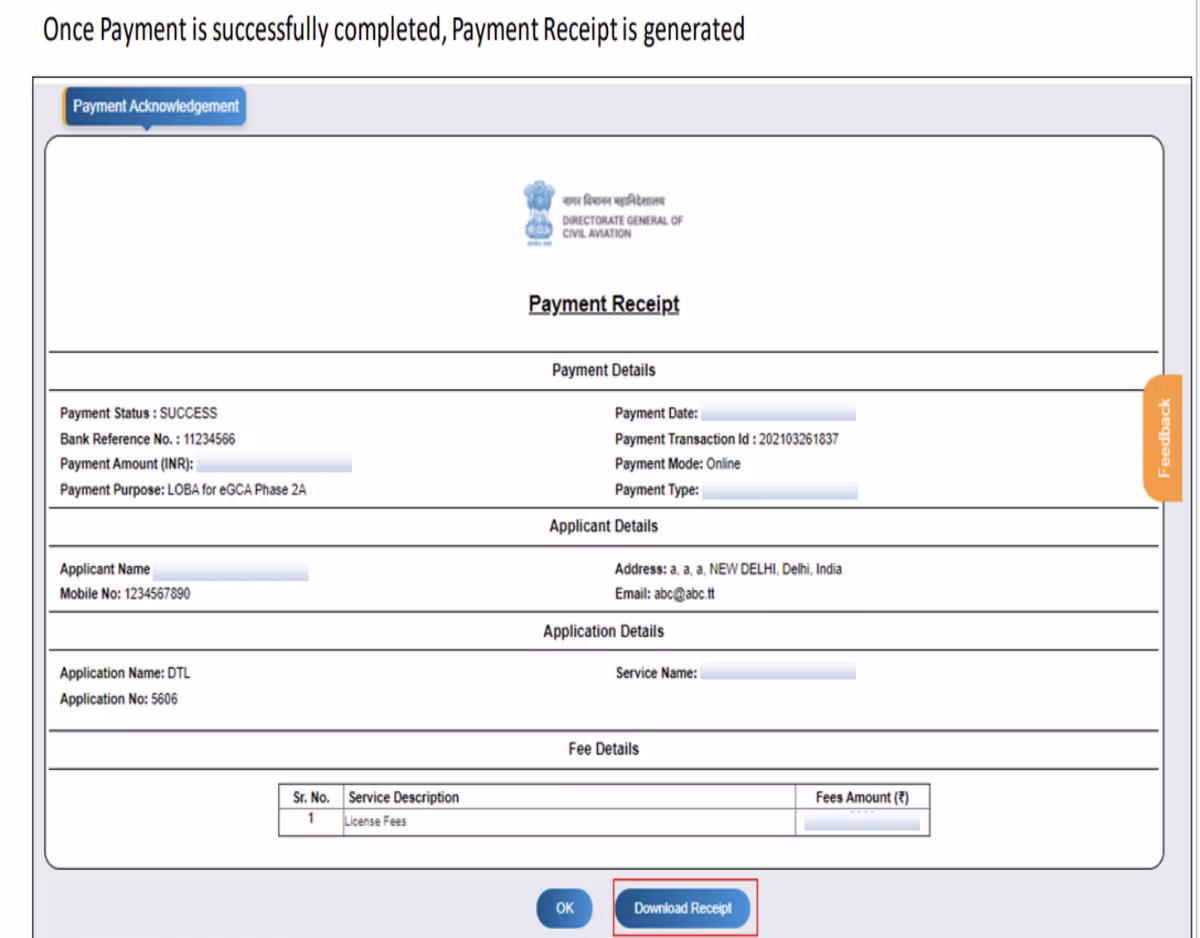Click Application Name: DTL
1200x938 pixels.
(x=125, y=673)
